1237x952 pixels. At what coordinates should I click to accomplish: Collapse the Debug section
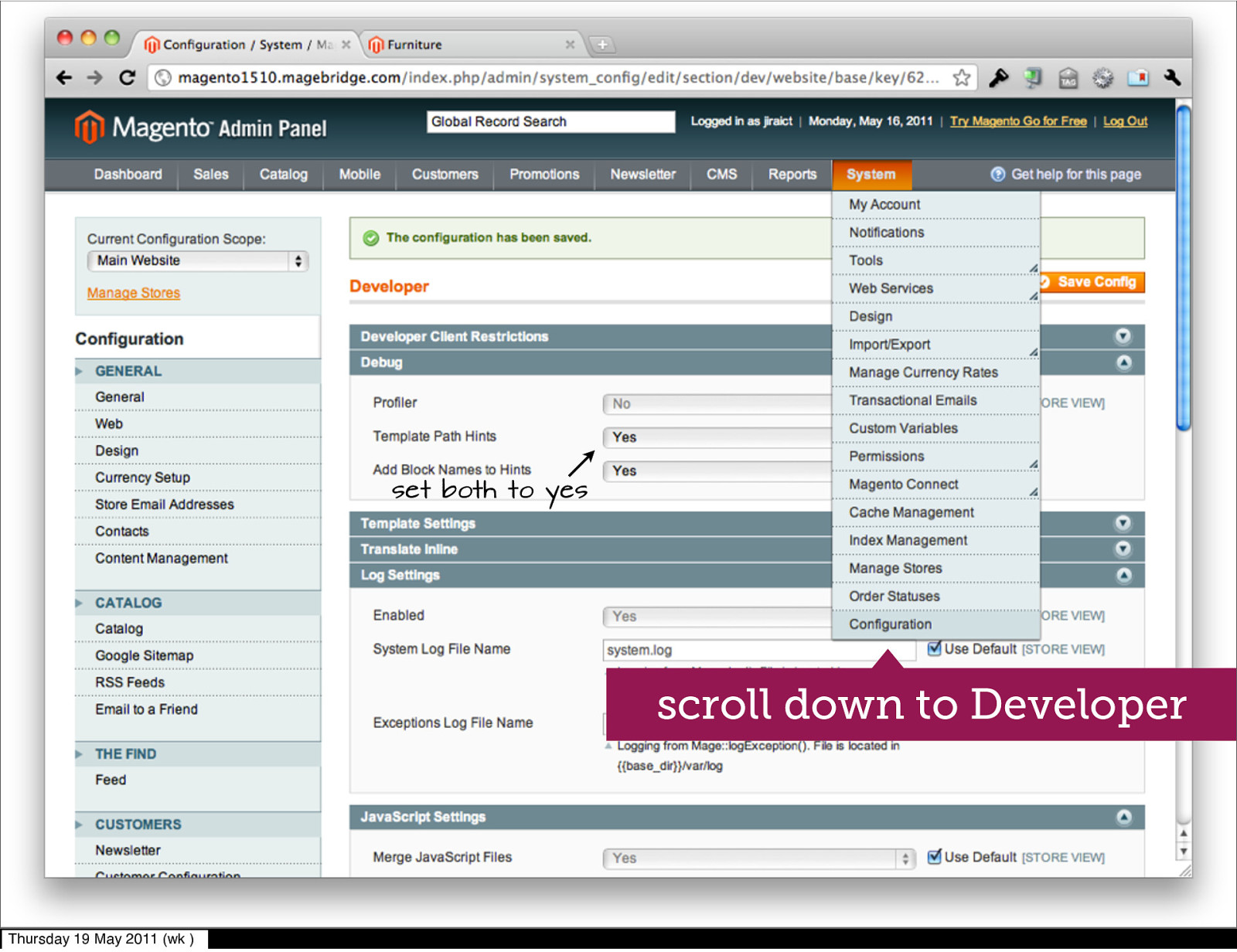pos(1123,362)
